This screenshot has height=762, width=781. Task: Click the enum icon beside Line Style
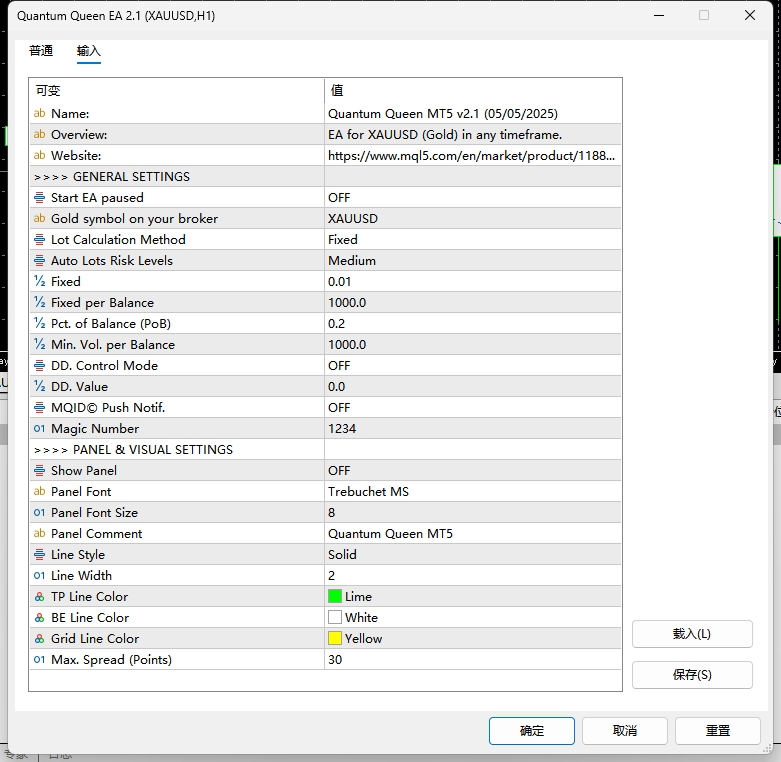tap(39, 554)
